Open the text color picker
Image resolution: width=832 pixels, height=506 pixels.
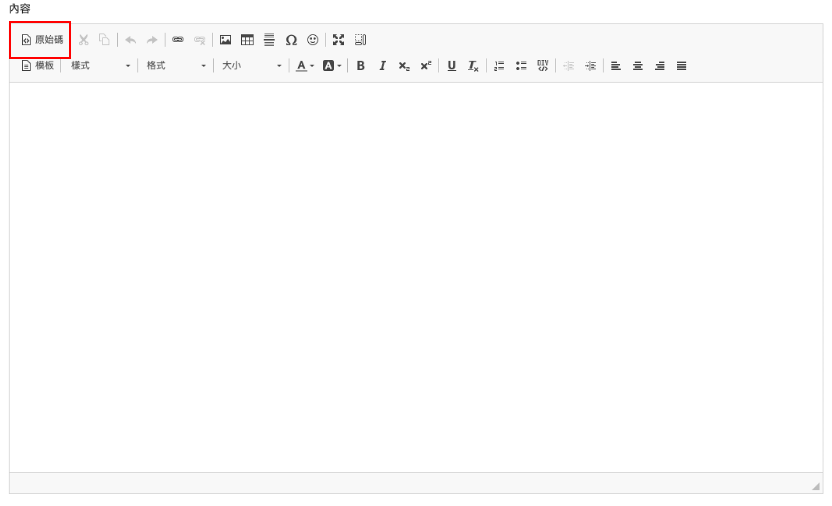tap(305, 66)
